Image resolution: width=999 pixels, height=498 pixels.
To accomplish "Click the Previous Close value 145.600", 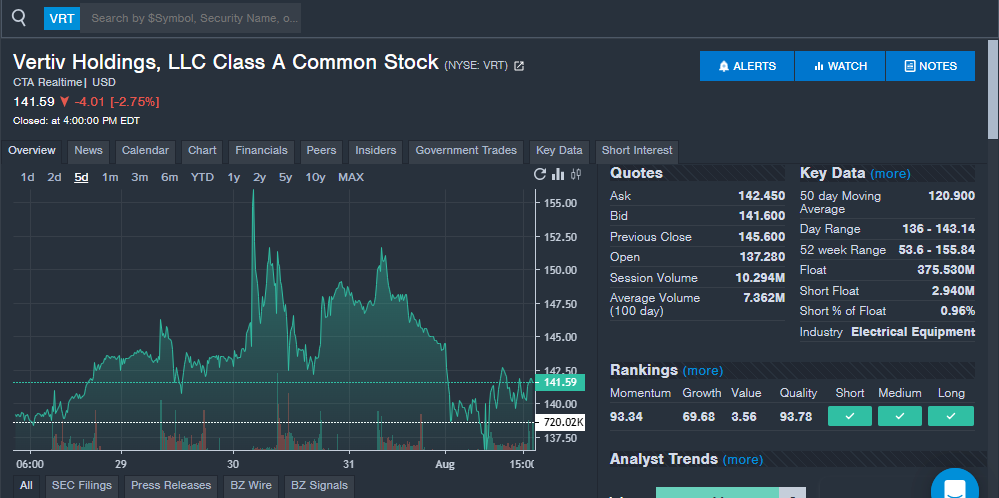I will (x=761, y=237).
